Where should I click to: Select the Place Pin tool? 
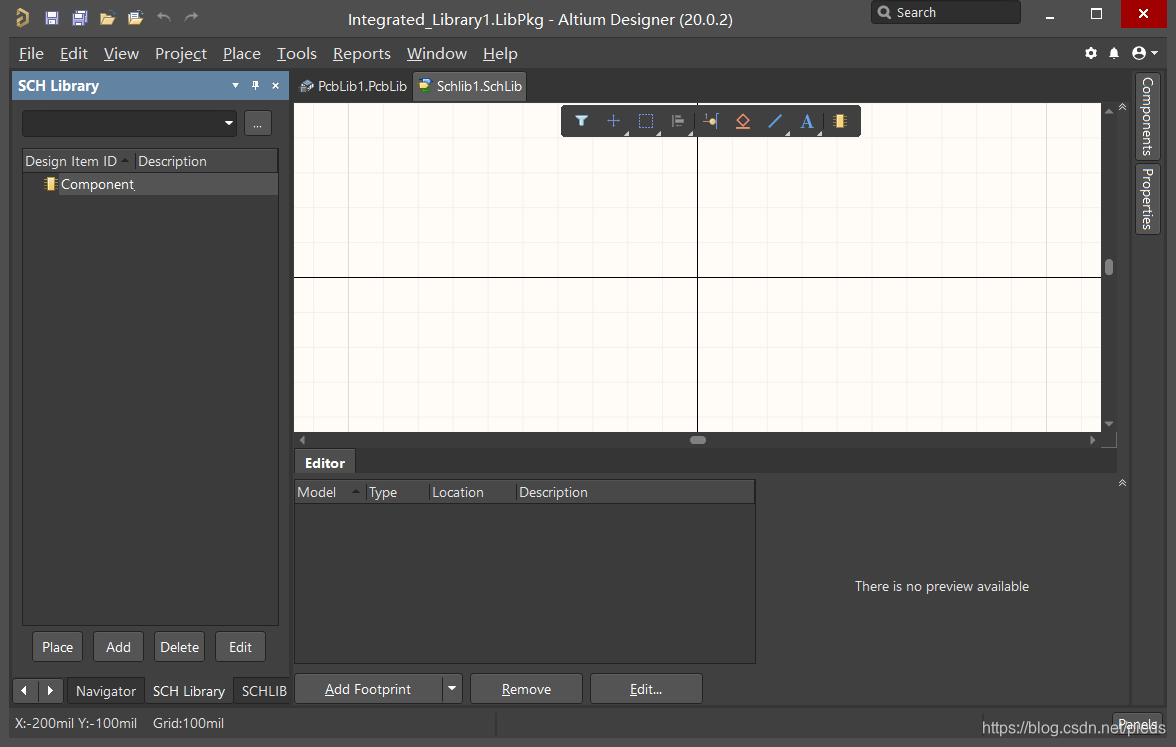[x=710, y=121]
